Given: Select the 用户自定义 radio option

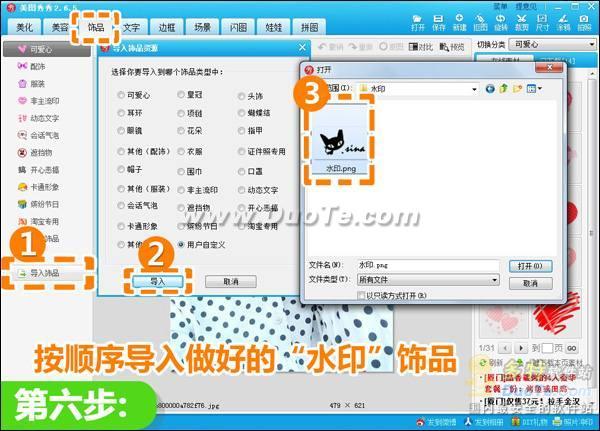Looking at the screenshot, I should tap(181, 245).
